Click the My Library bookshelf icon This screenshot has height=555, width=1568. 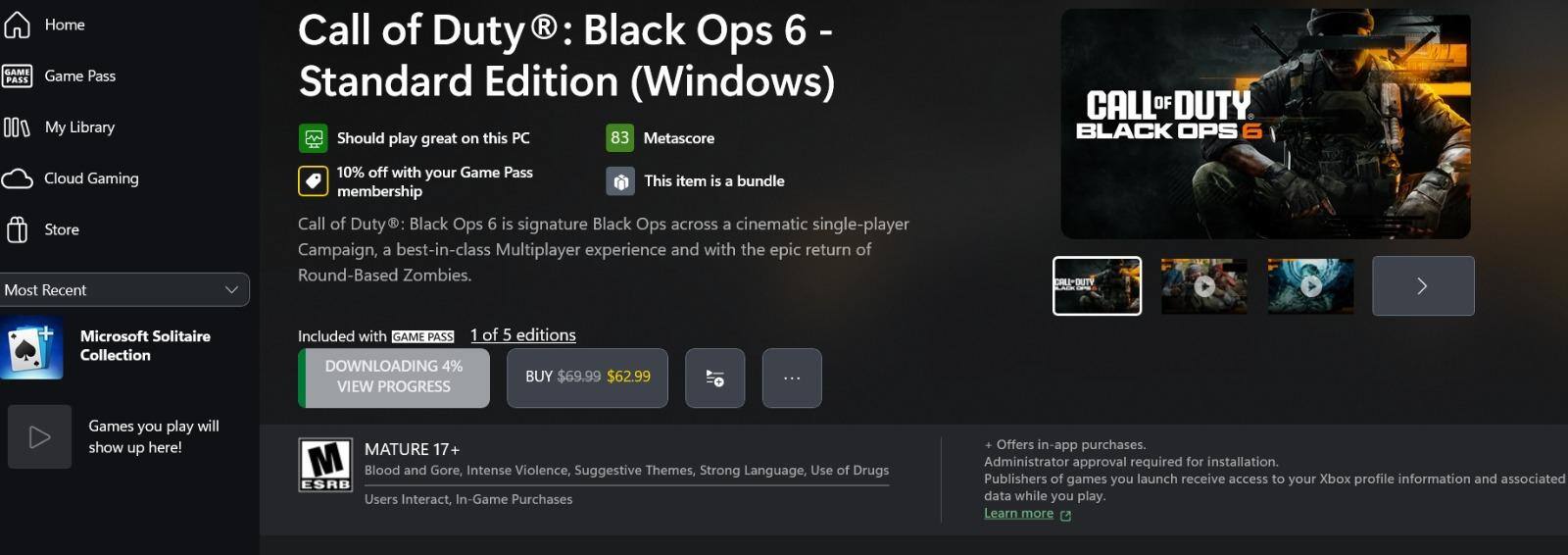click(x=18, y=127)
